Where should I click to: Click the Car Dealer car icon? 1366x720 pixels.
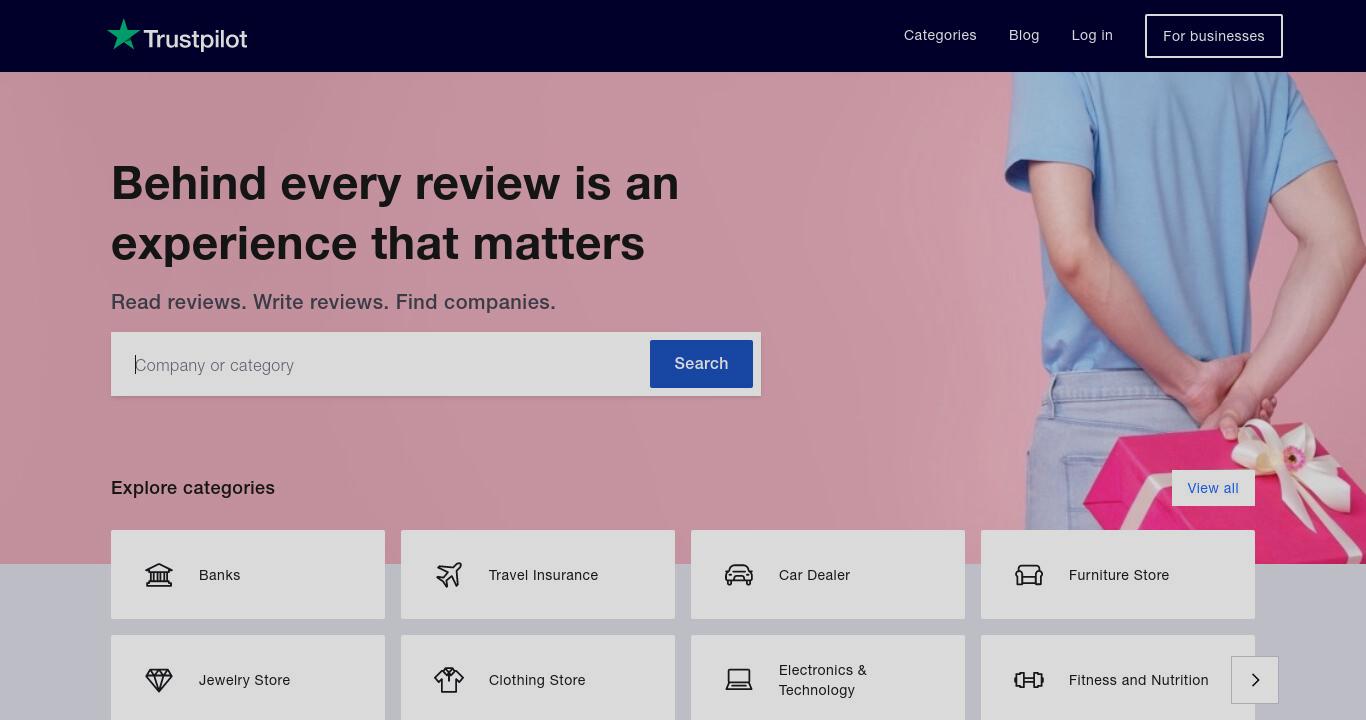pos(739,575)
